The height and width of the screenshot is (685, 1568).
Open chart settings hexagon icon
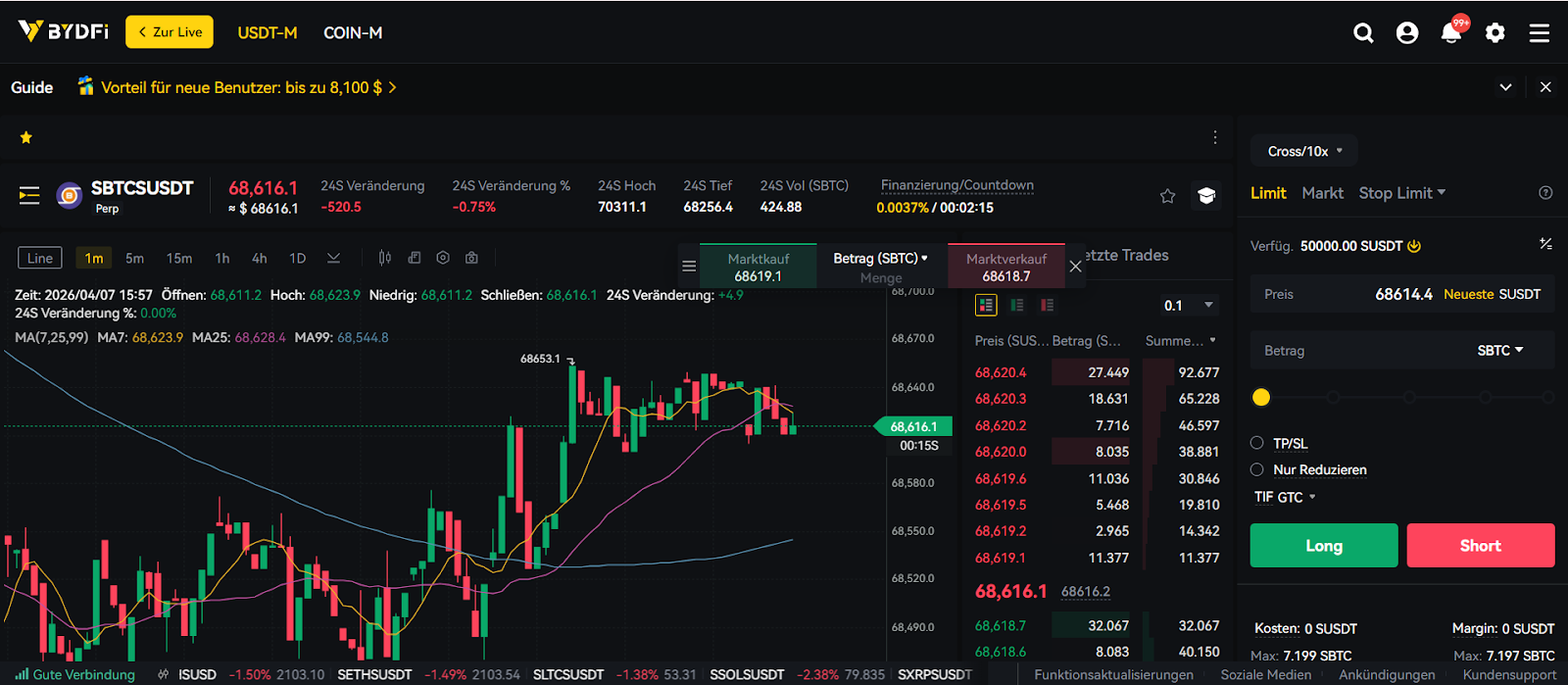tap(443, 258)
